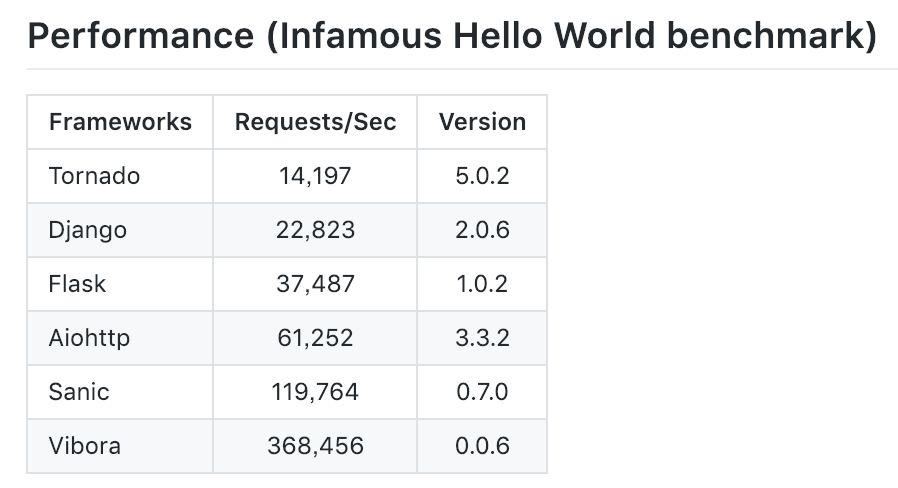Click the Frameworks column header
The image size is (898, 488).
pos(120,122)
